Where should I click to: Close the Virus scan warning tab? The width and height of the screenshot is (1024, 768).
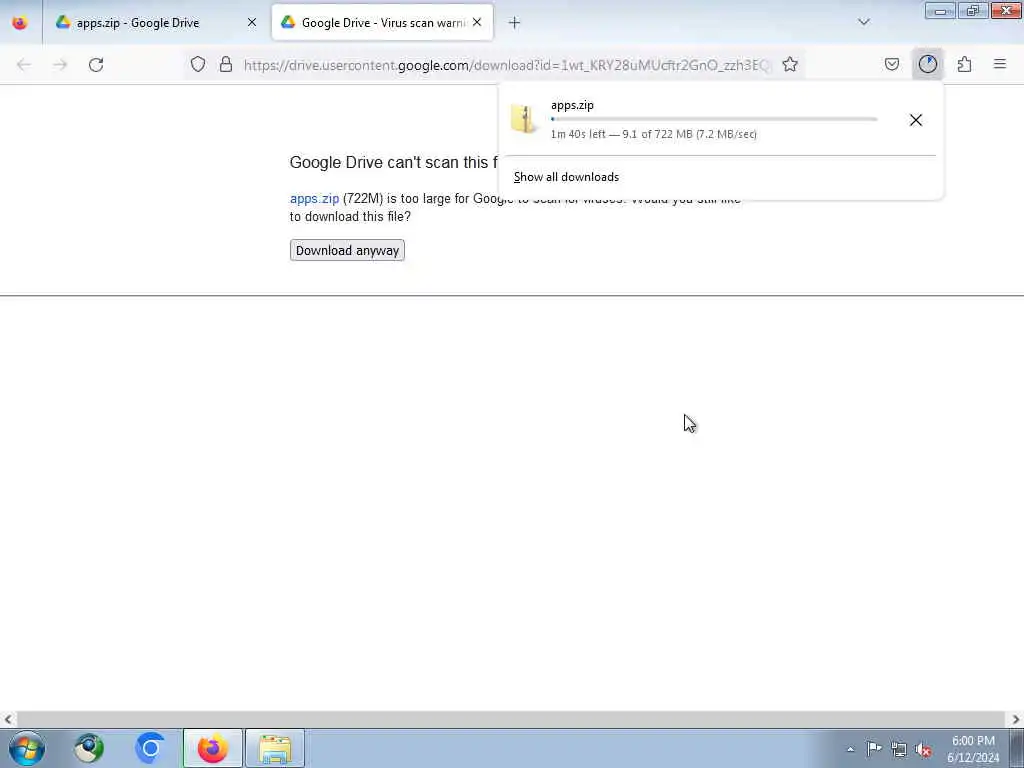[477, 23]
